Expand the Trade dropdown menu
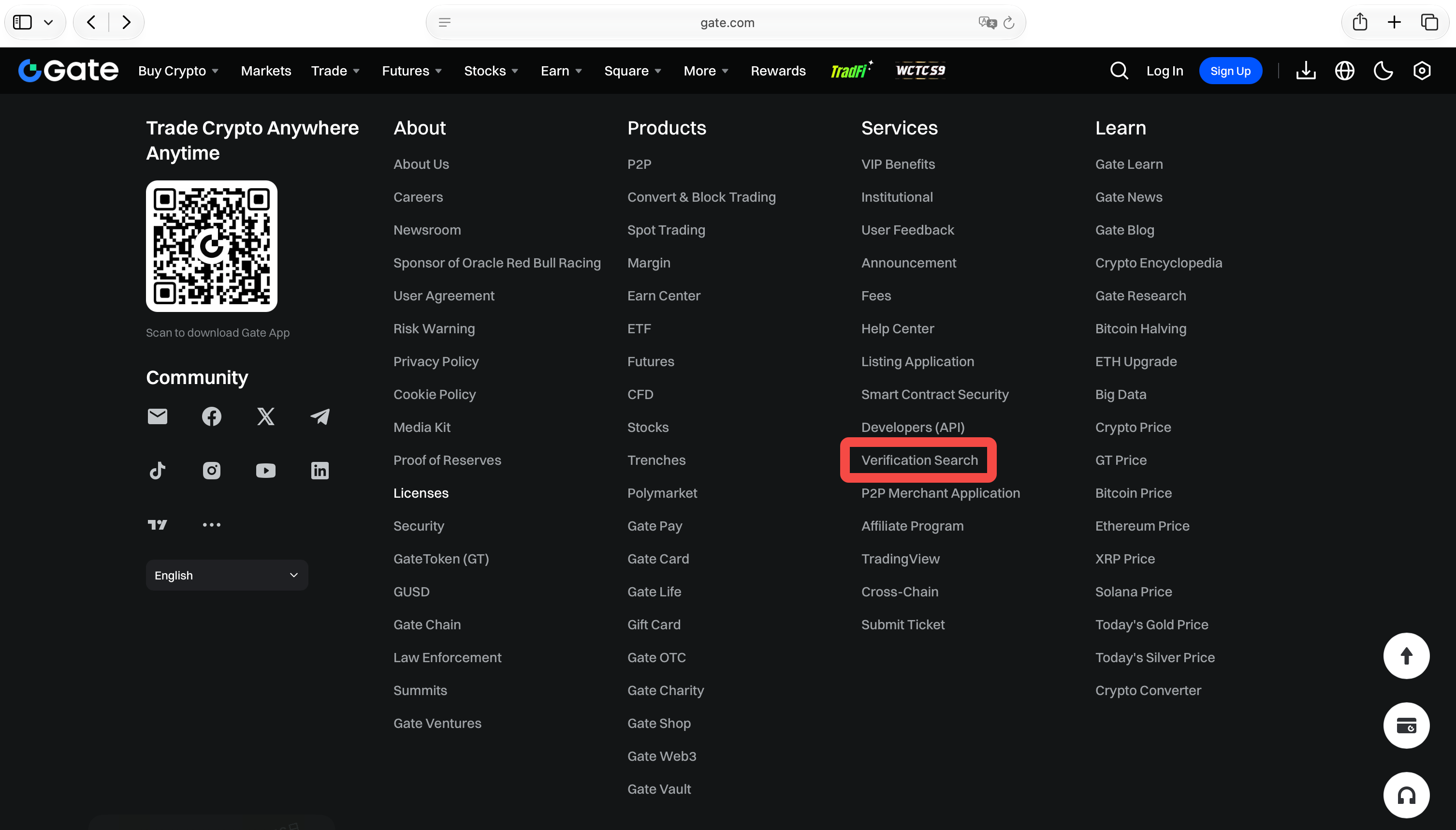1456x830 pixels. [x=335, y=71]
